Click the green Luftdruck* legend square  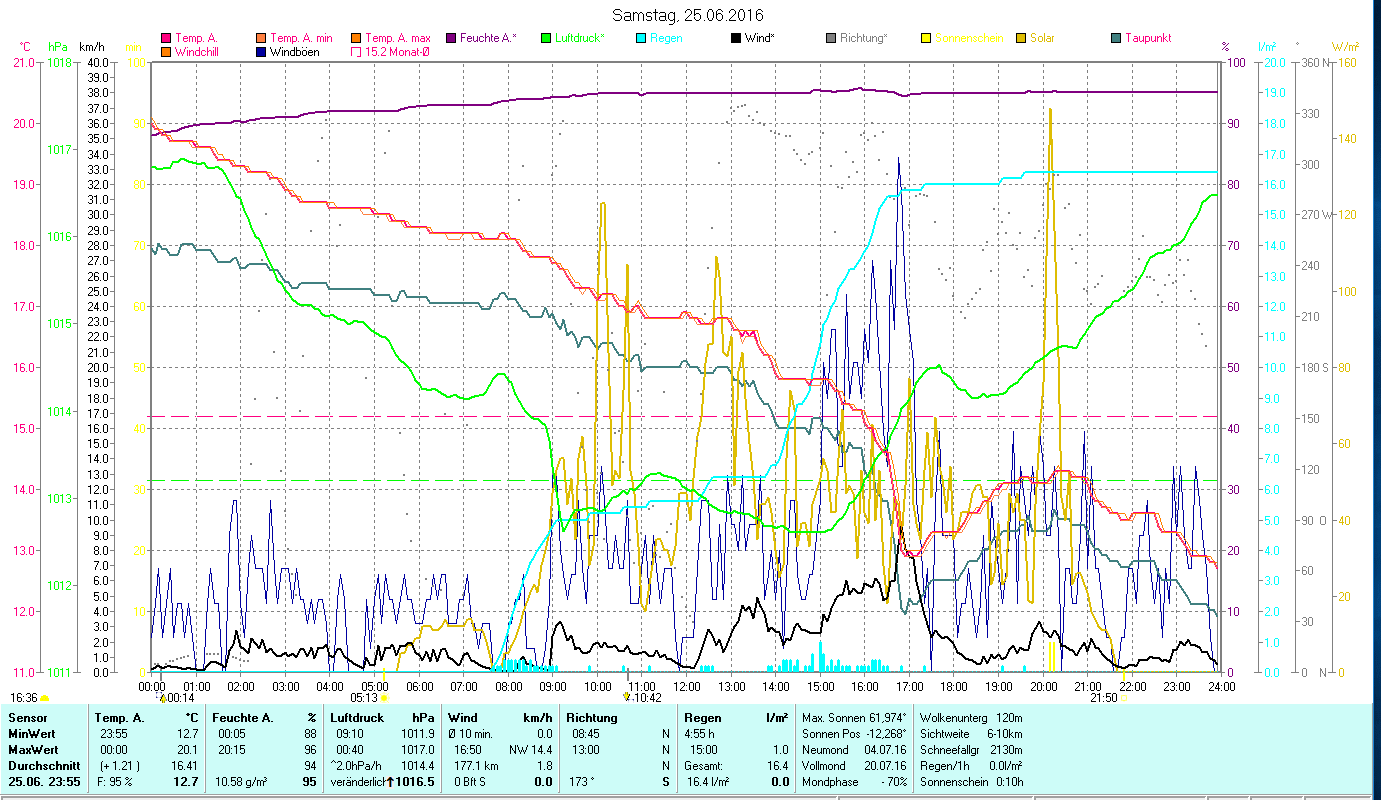point(546,38)
